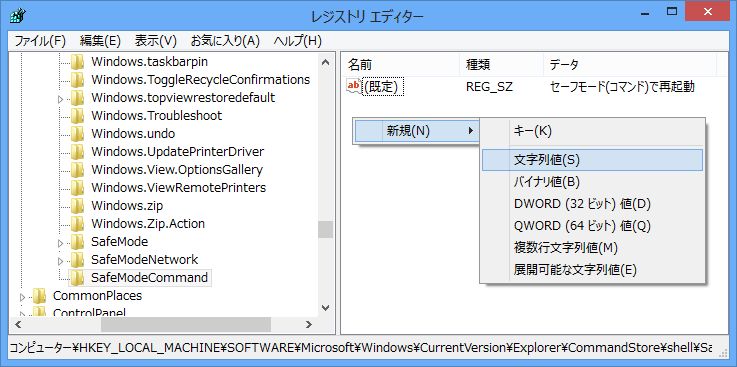Select the Windows.zip tree label

click(127, 206)
